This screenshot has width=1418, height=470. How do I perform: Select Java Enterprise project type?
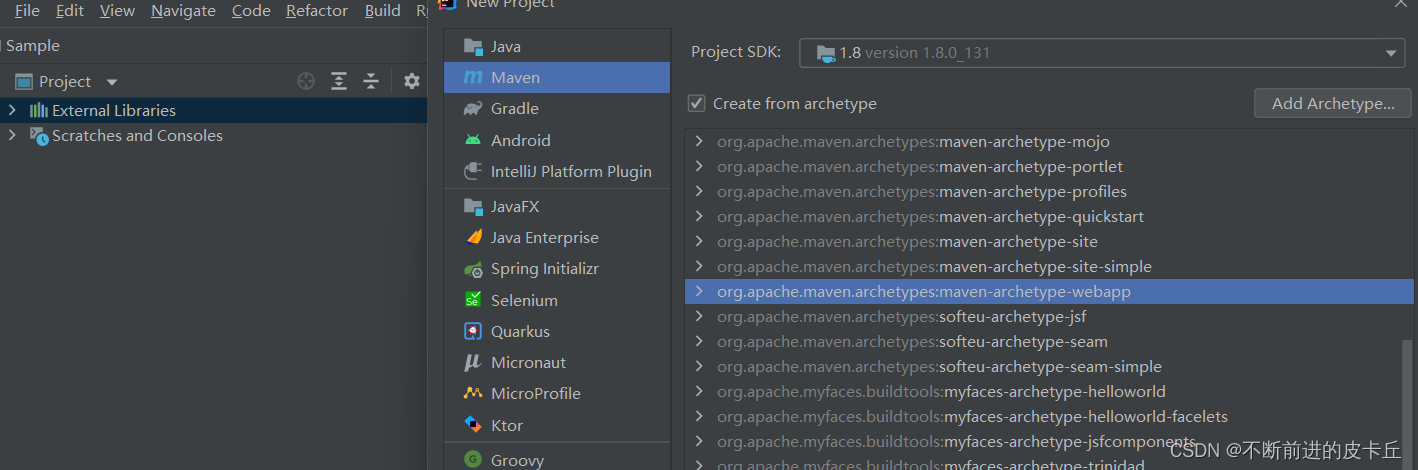(x=557, y=237)
